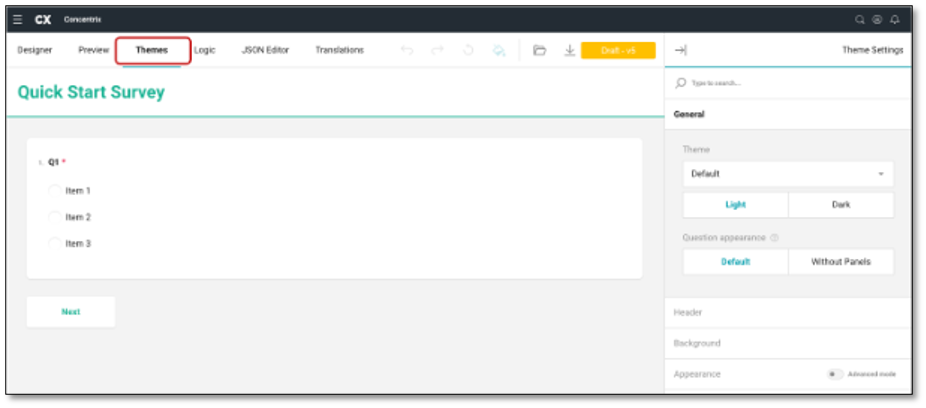The height and width of the screenshot is (408, 926).
Task: Open the hamburger menu icon
Action: pyautogui.click(x=18, y=19)
